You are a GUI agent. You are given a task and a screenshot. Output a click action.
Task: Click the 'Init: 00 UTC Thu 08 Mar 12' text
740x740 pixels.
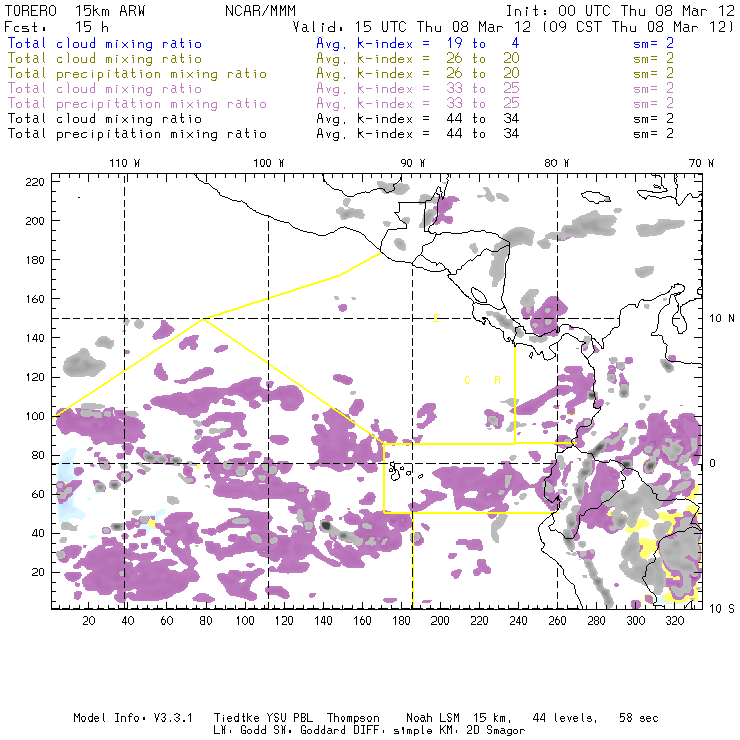pos(620,11)
